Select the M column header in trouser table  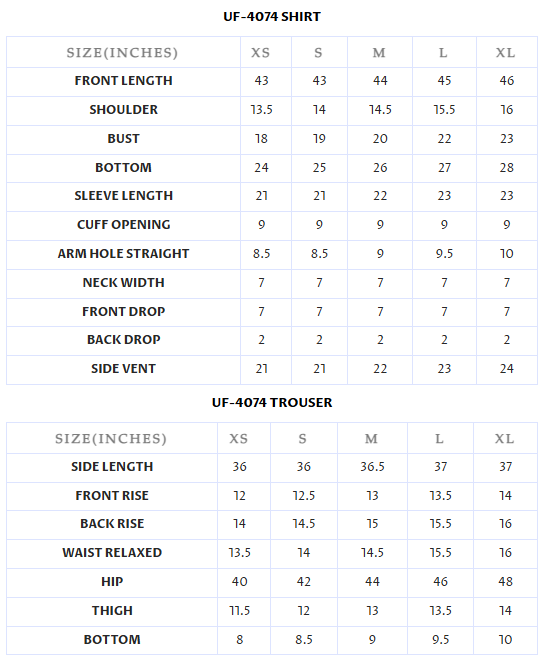[x=371, y=439]
